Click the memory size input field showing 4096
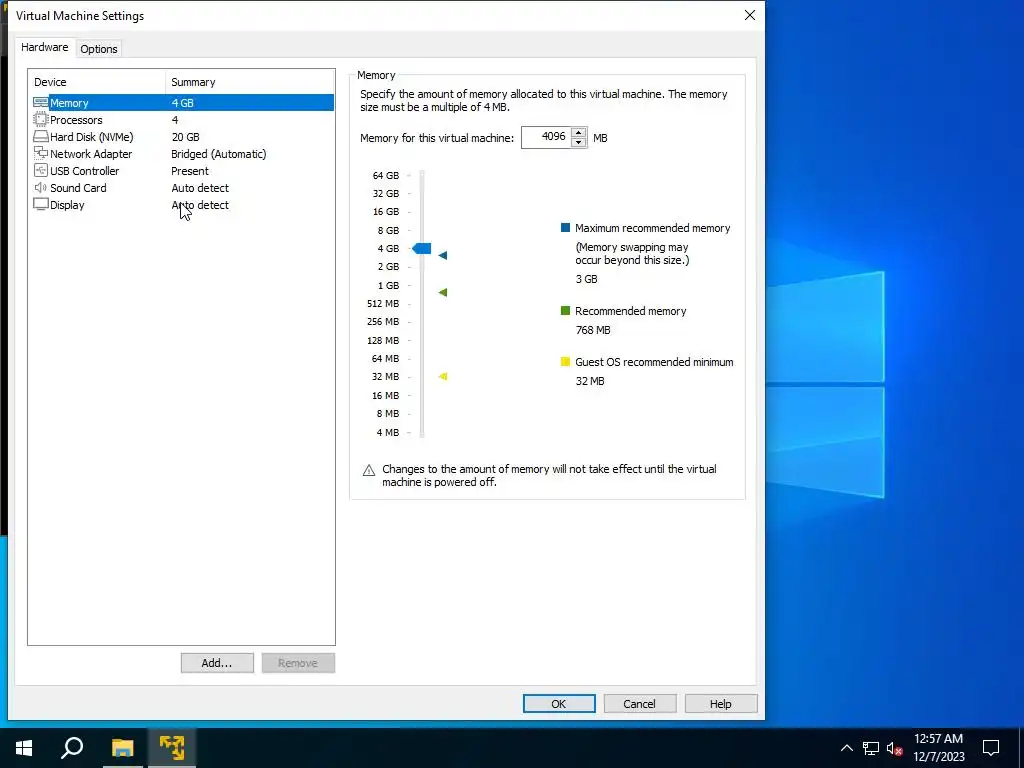 click(546, 137)
